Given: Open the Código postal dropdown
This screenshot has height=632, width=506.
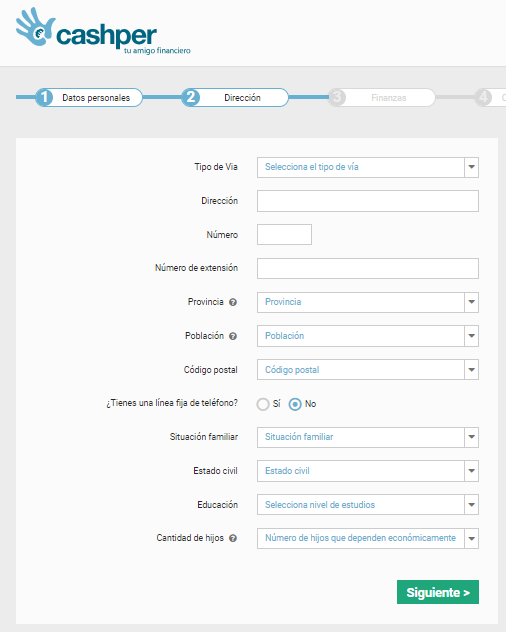Looking at the screenshot, I should [368, 370].
